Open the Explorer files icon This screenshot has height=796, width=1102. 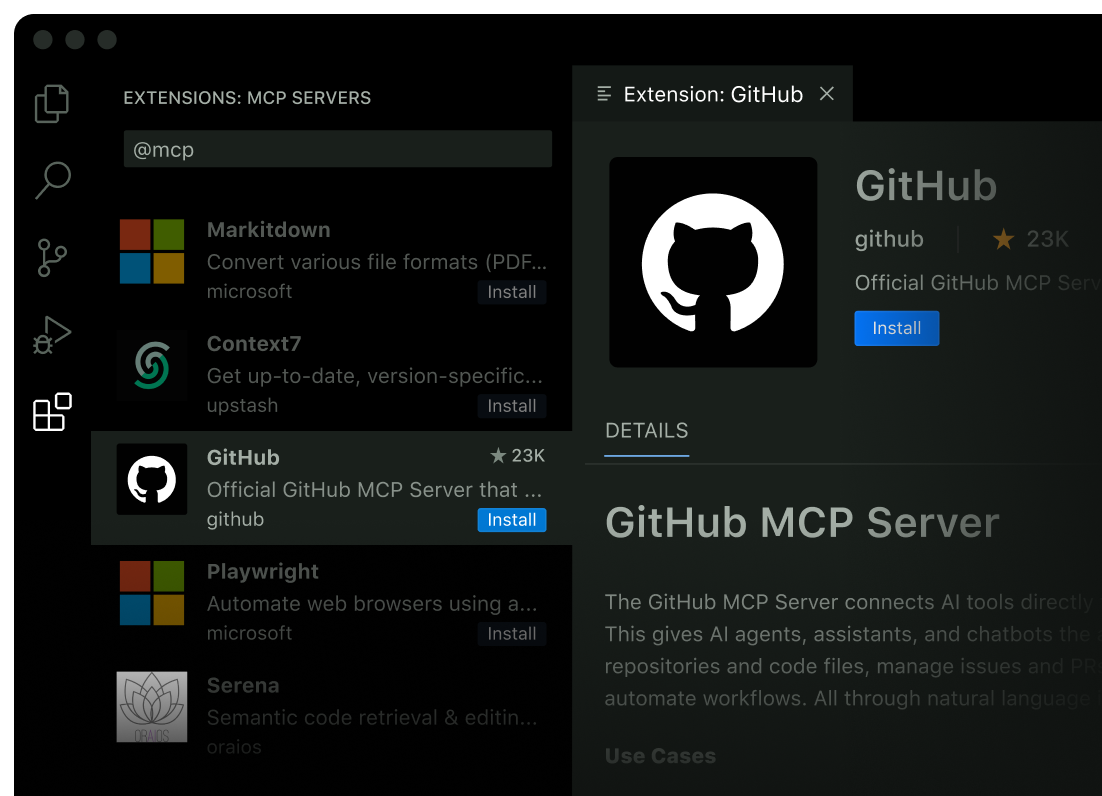tap(52, 104)
